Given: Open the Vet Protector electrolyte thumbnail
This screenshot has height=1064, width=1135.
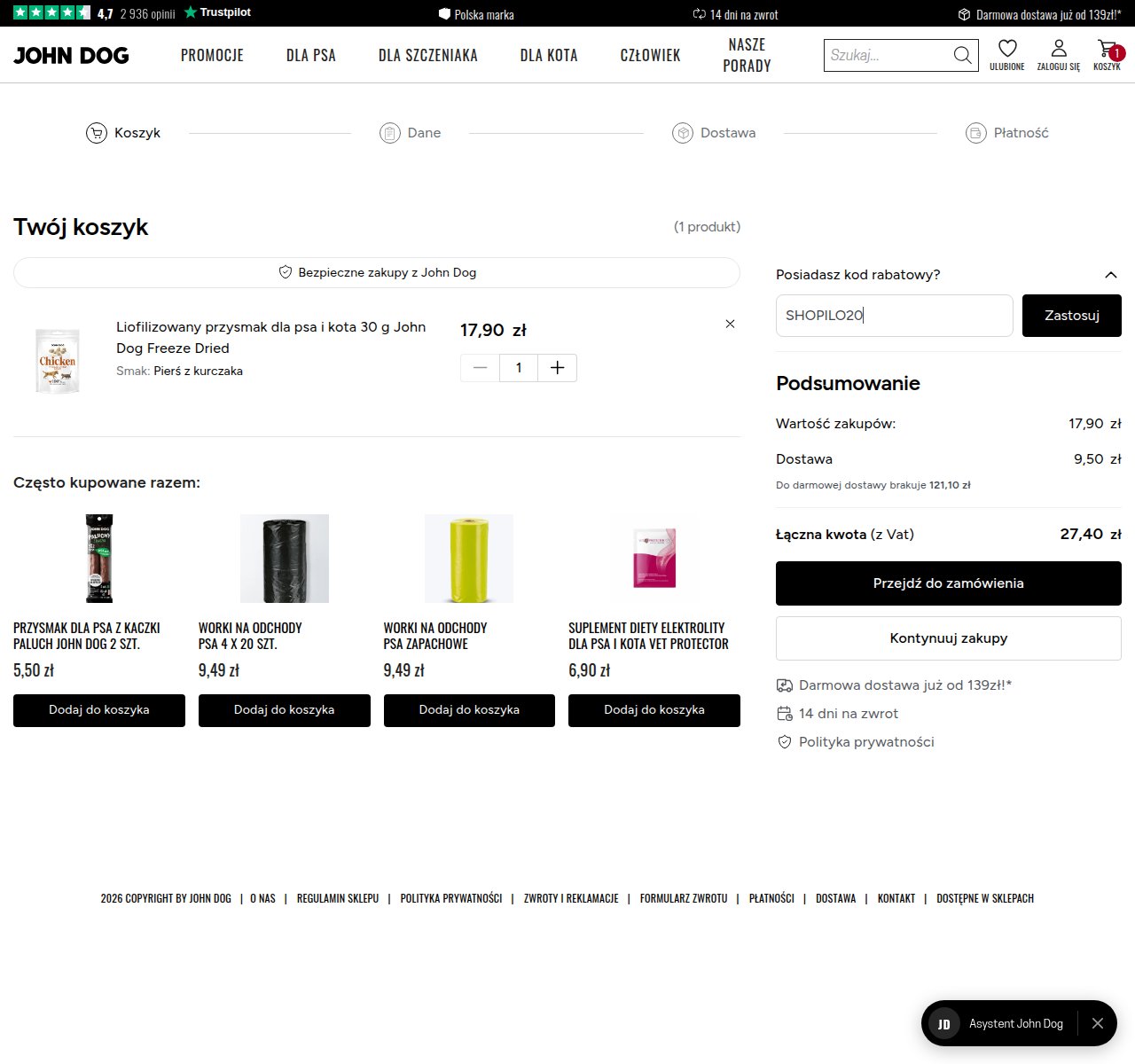Looking at the screenshot, I should pos(654,559).
